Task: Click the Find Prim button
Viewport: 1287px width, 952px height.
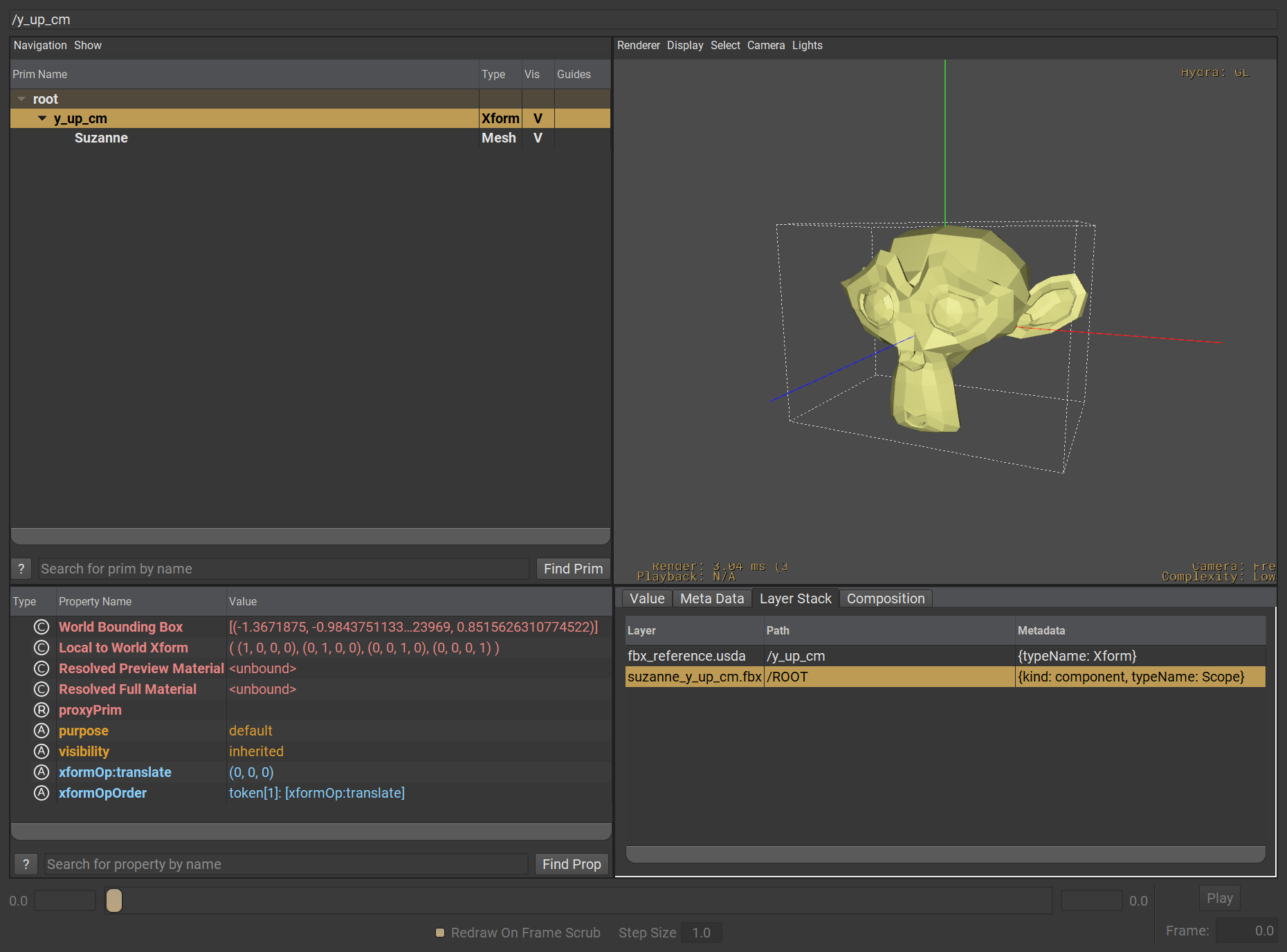Action: [x=573, y=569]
